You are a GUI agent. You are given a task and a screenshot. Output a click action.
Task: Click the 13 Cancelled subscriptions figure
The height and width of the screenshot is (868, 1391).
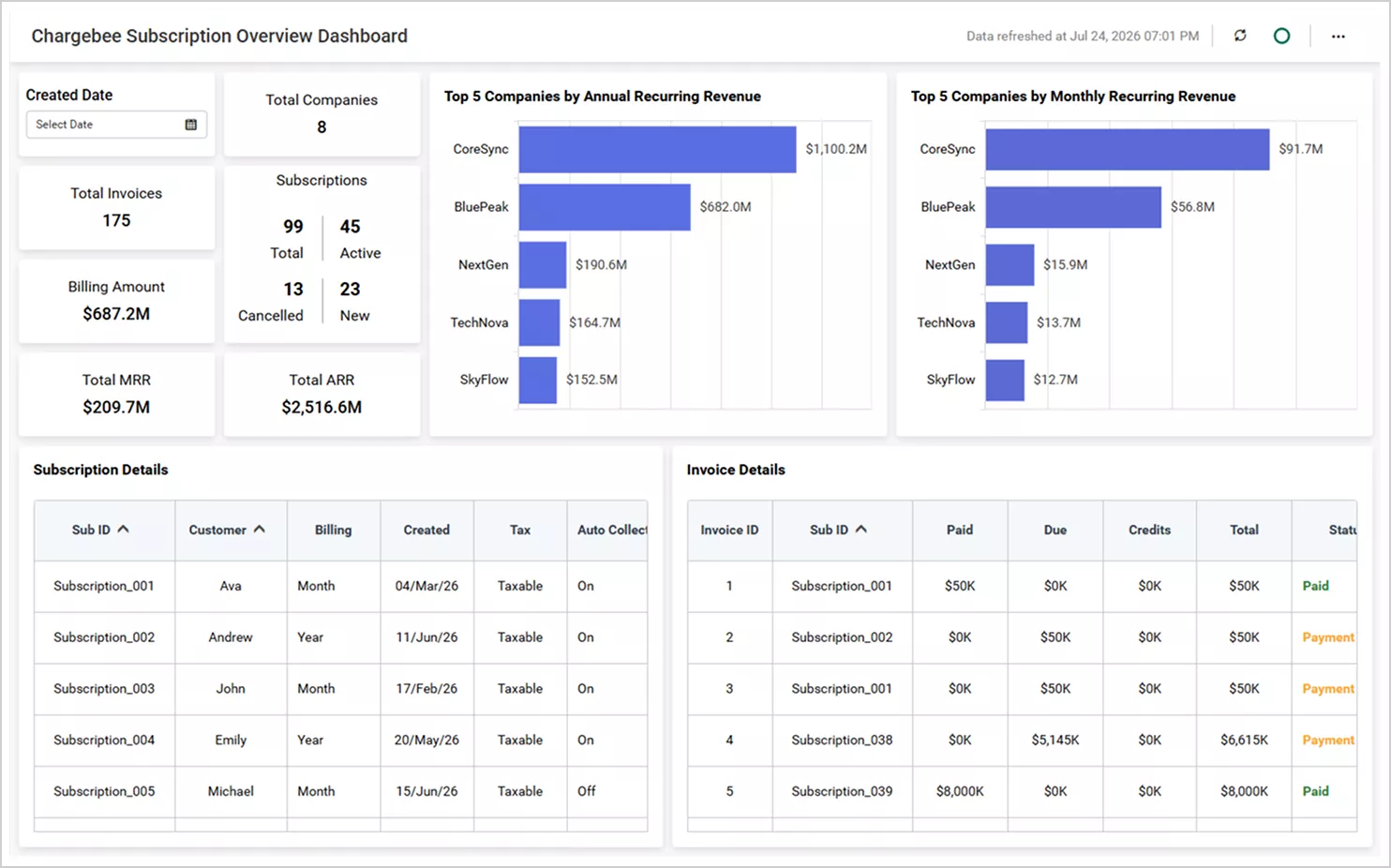[x=293, y=289]
